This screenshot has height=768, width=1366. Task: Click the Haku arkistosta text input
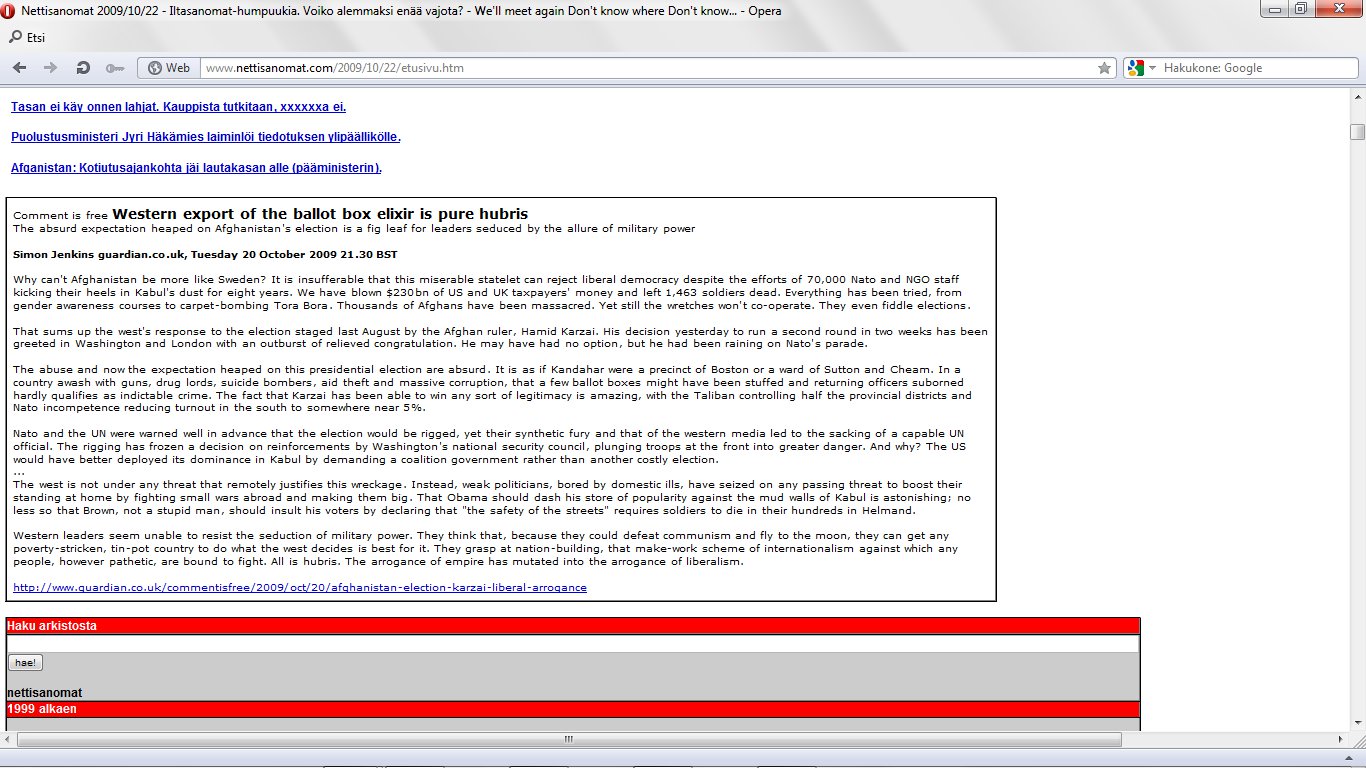click(572, 644)
